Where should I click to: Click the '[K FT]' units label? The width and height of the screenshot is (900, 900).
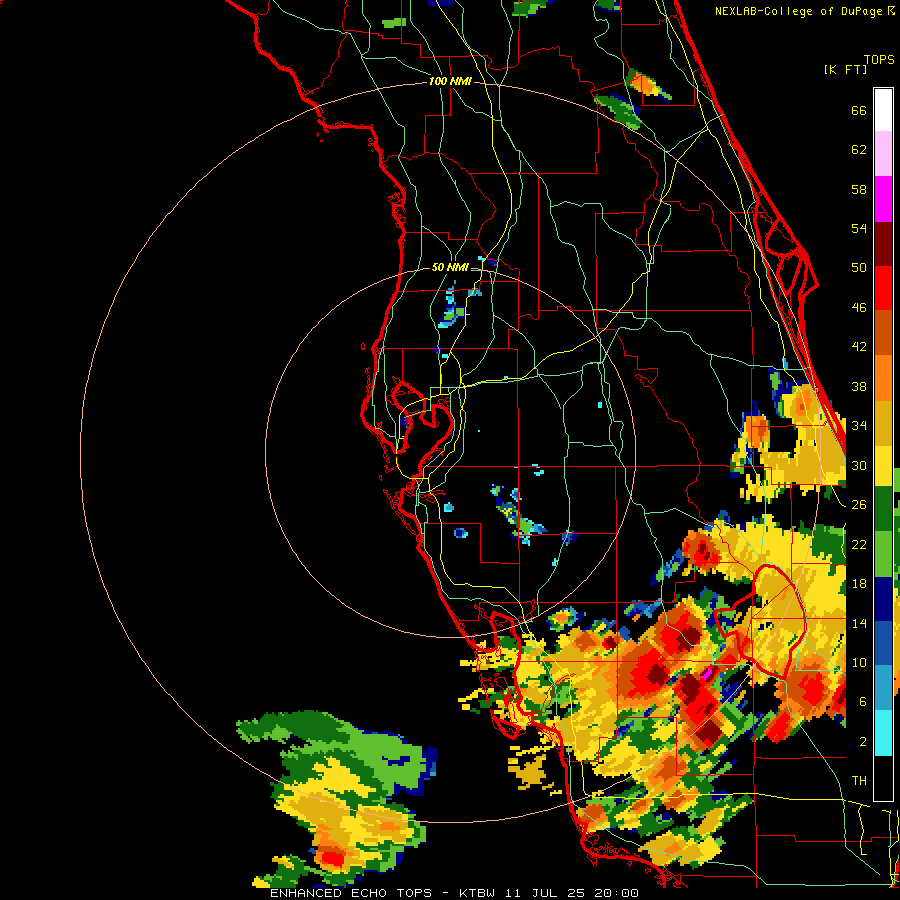point(845,69)
